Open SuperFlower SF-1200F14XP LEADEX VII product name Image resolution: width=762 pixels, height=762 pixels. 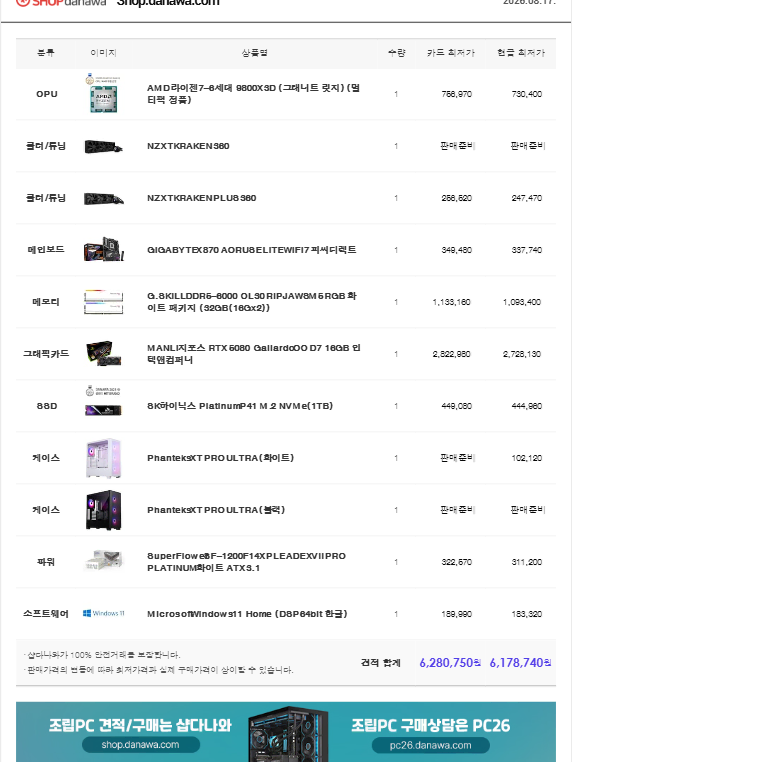(x=246, y=562)
